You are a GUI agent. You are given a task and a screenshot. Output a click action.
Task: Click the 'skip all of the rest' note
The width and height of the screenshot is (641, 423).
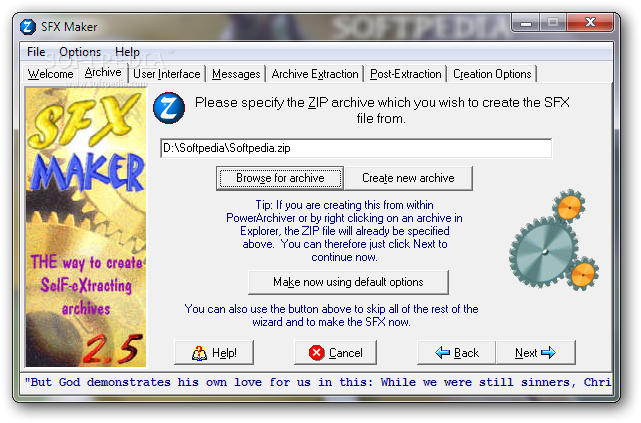click(331, 315)
